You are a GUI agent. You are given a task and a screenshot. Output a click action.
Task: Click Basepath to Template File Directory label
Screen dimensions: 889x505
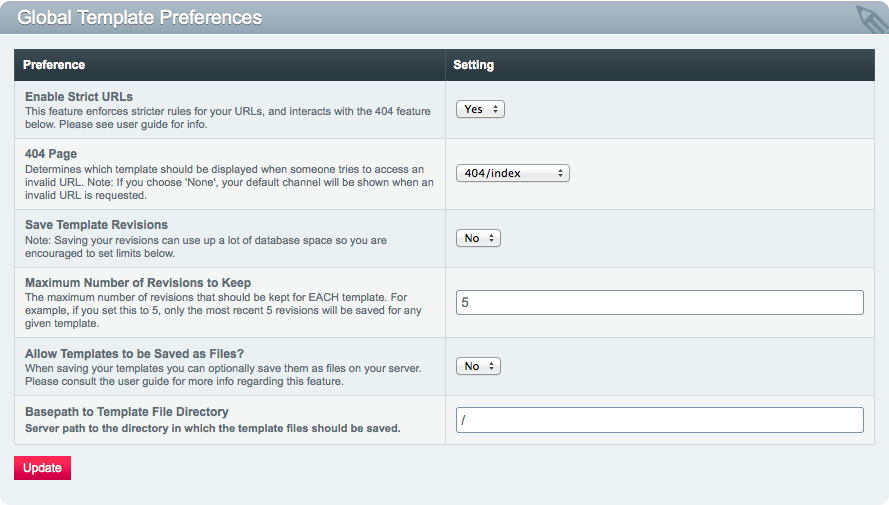point(127,412)
